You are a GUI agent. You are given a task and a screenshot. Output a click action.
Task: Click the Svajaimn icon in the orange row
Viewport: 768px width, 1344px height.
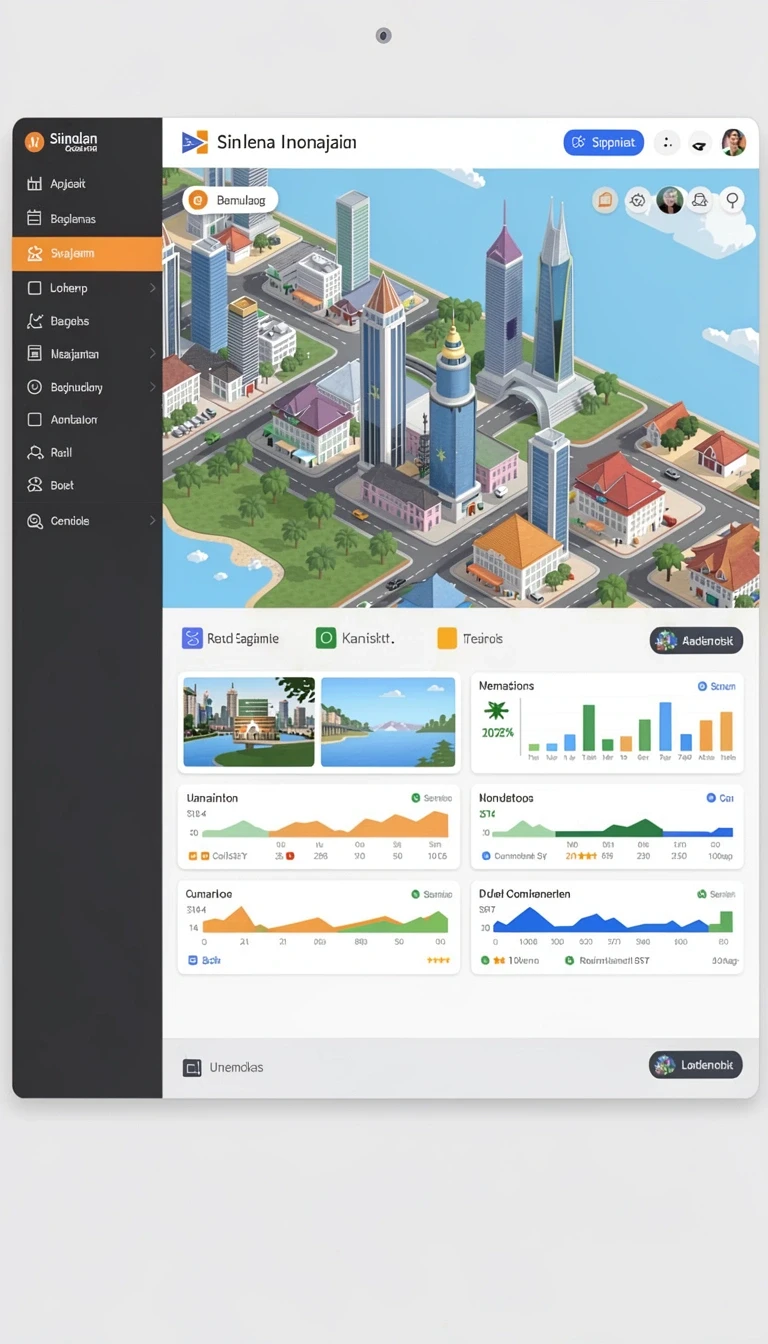click(34, 254)
